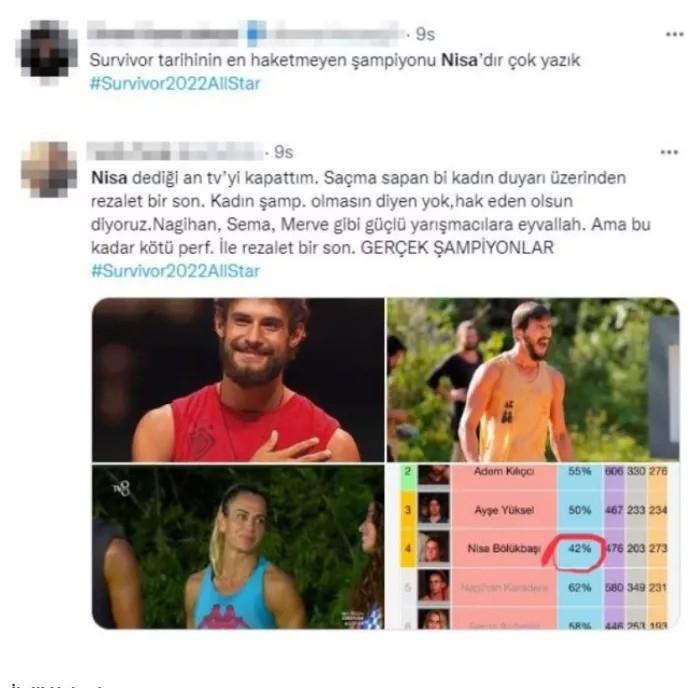
Task: Click the faded Nagihan Karadere row
Action: [533, 587]
